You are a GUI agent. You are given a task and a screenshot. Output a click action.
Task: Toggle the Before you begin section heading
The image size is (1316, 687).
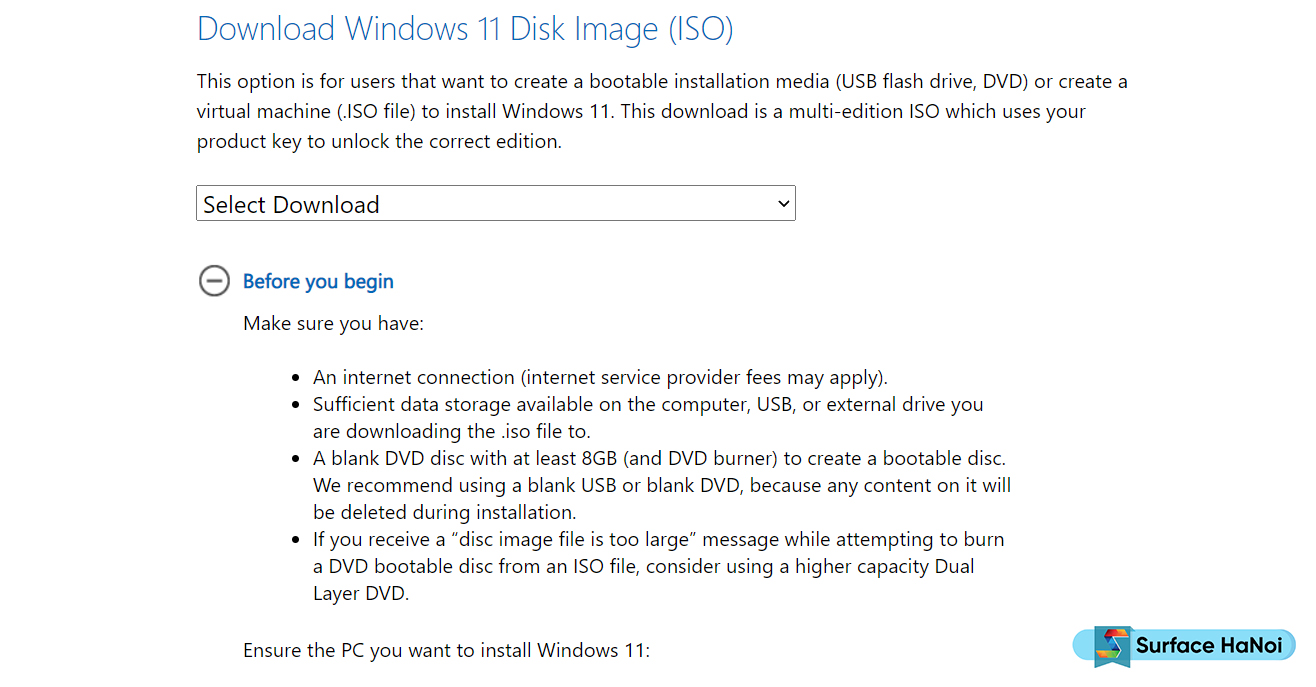click(x=318, y=282)
